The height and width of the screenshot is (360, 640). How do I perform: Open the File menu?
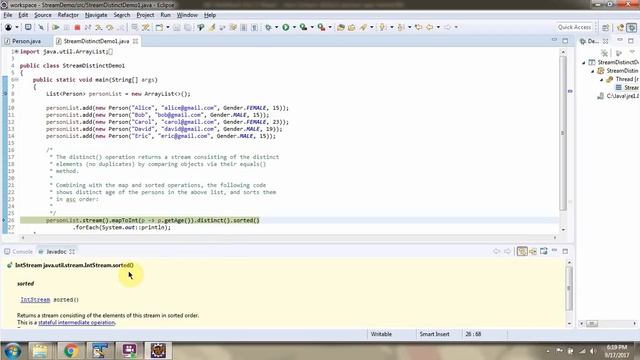click(x=7, y=15)
